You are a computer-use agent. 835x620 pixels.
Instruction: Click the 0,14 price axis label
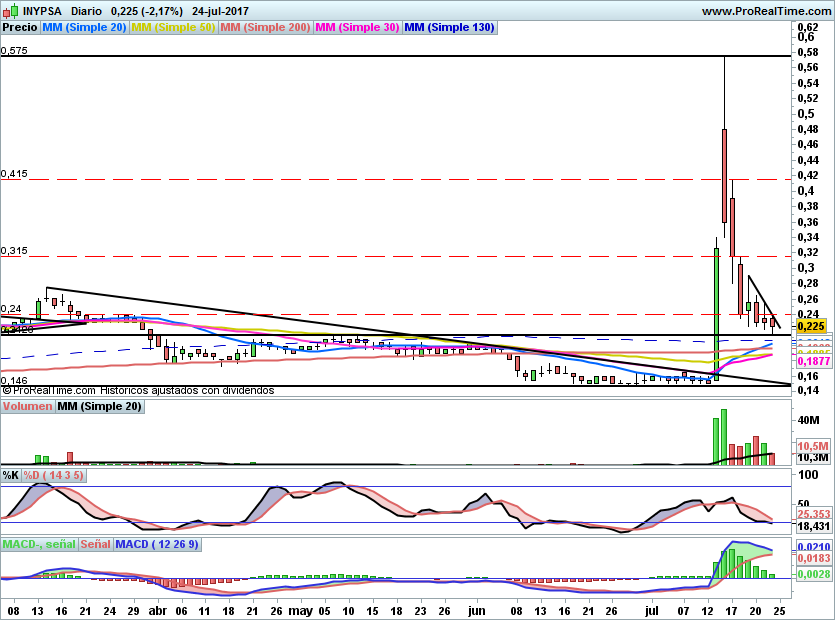808,390
